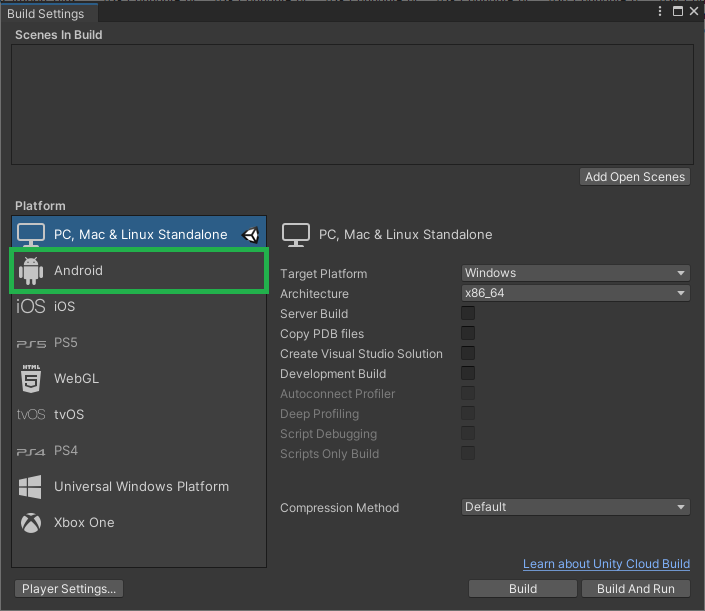Click the Build button

[x=522, y=589]
